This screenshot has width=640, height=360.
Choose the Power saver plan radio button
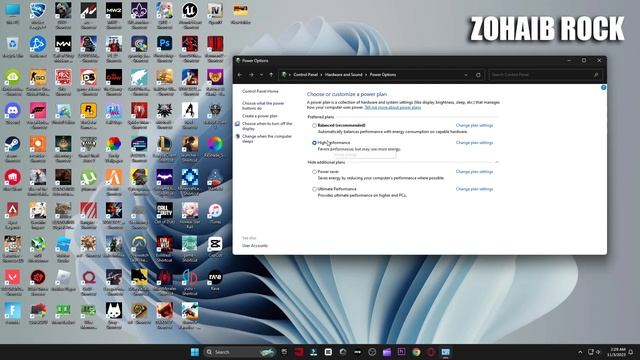(314, 172)
